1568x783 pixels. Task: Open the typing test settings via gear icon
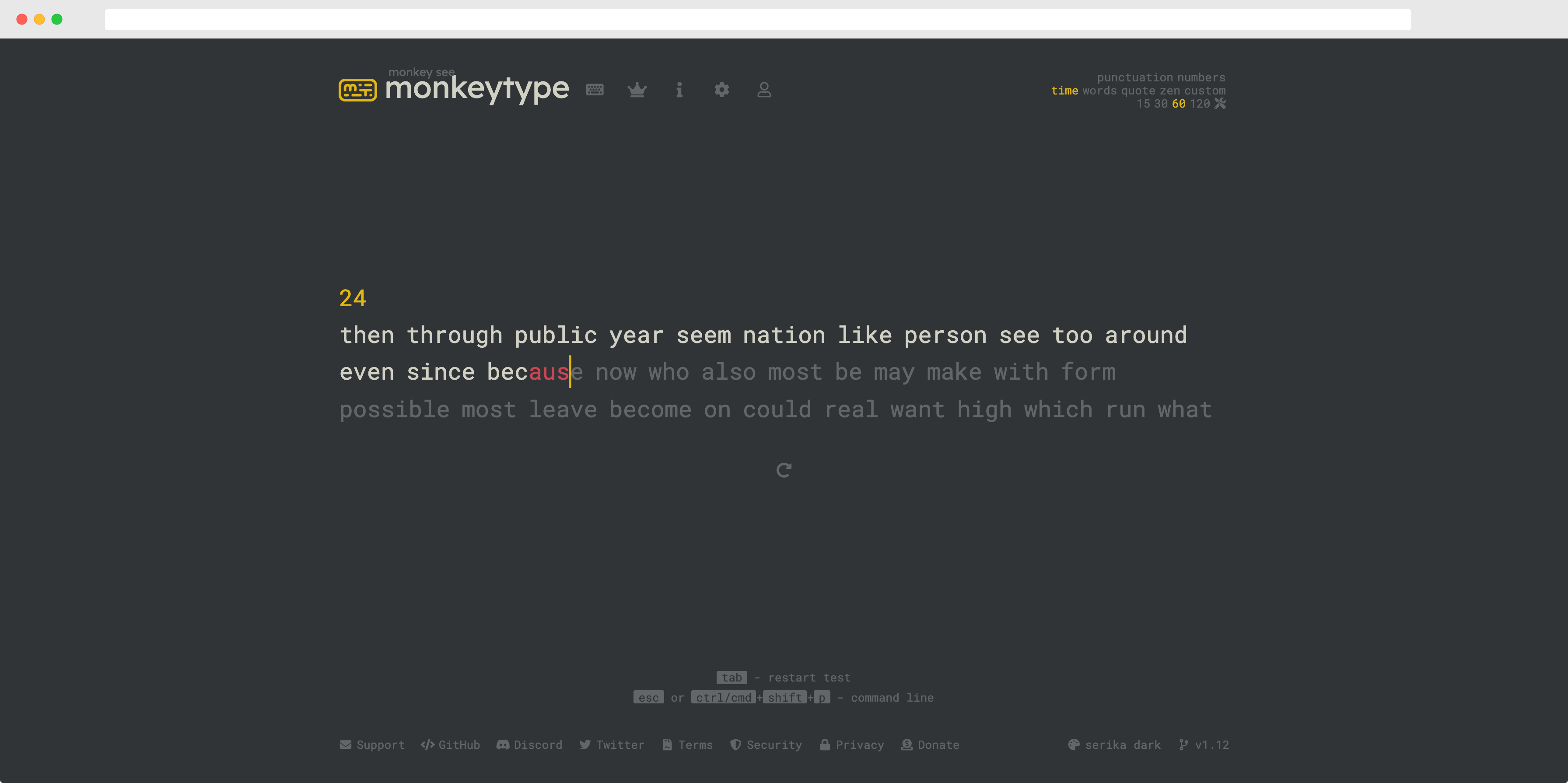722,89
